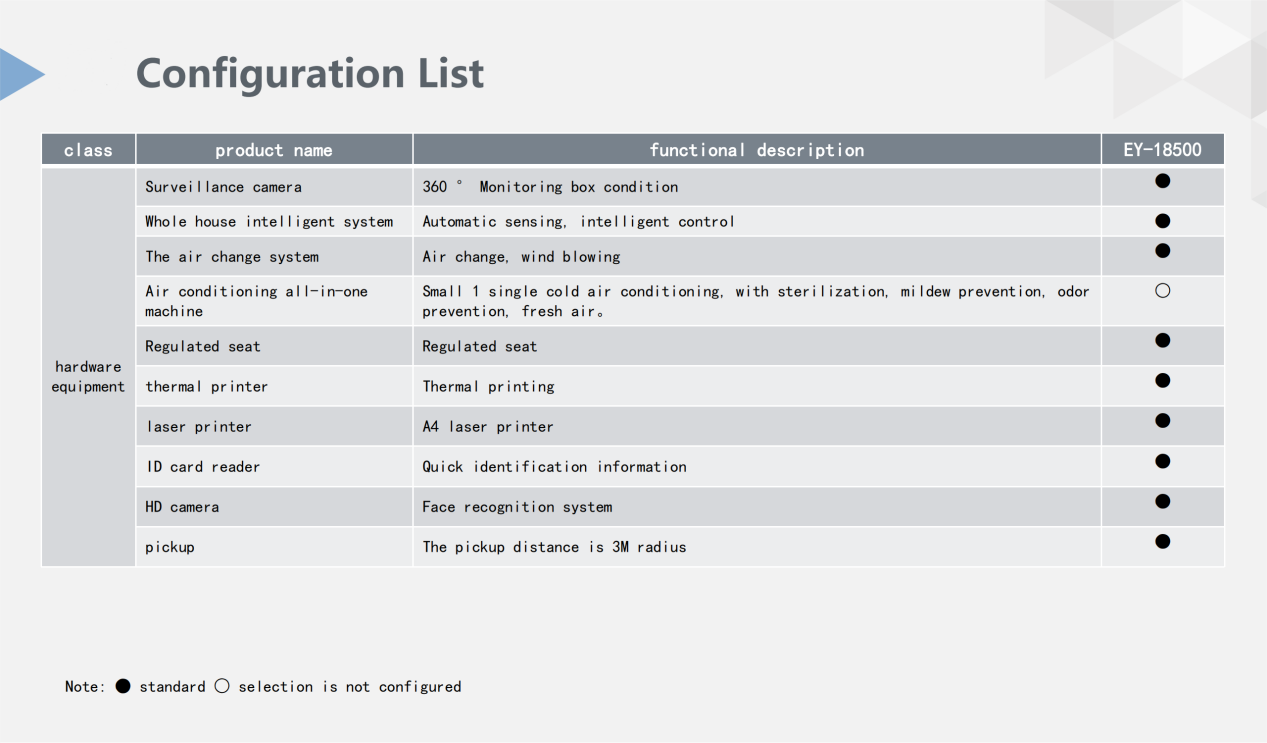The image size is (1267, 743).
Task: Click the empty circle in Air conditioning row
Action: click(1162, 291)
